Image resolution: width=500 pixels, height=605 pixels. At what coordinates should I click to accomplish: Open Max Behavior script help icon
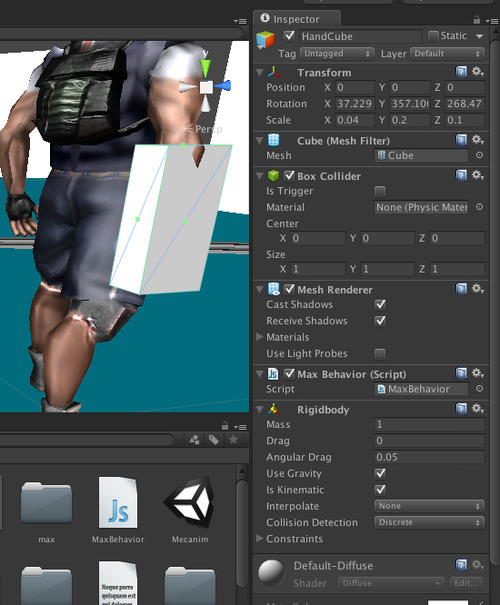click(x=461, y=373)
